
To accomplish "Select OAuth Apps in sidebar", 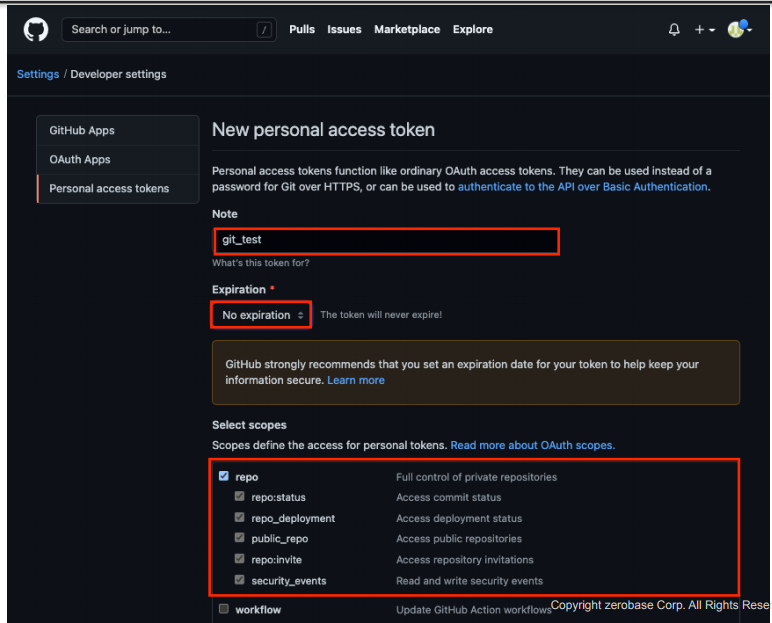I will [80, 160].
